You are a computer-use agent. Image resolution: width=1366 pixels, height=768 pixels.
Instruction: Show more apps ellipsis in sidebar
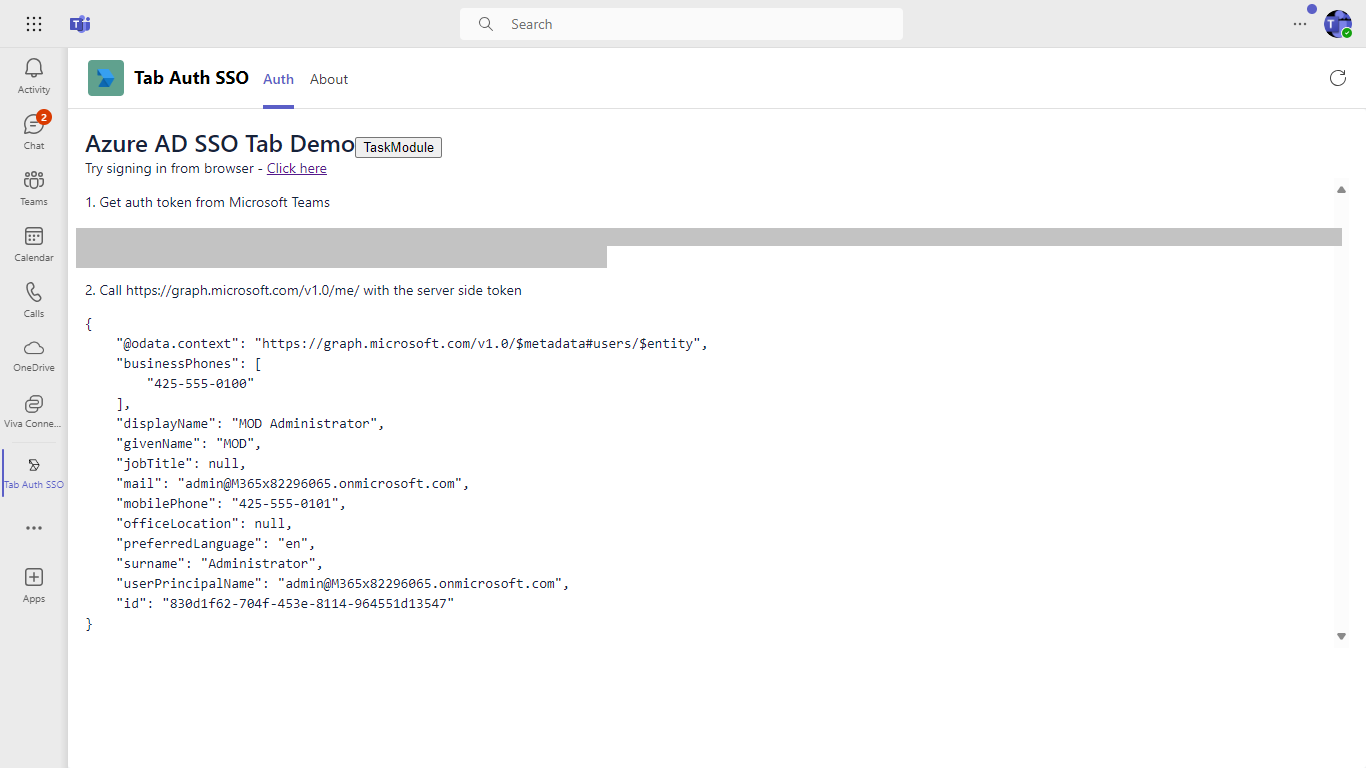34,528
